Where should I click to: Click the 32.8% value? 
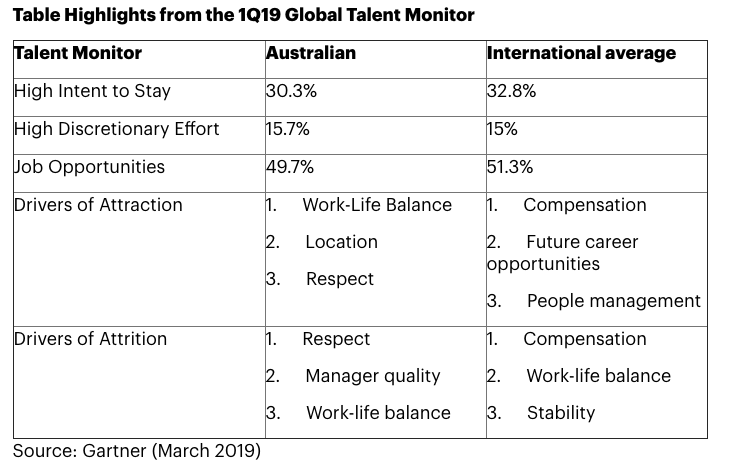pos(512,91)
